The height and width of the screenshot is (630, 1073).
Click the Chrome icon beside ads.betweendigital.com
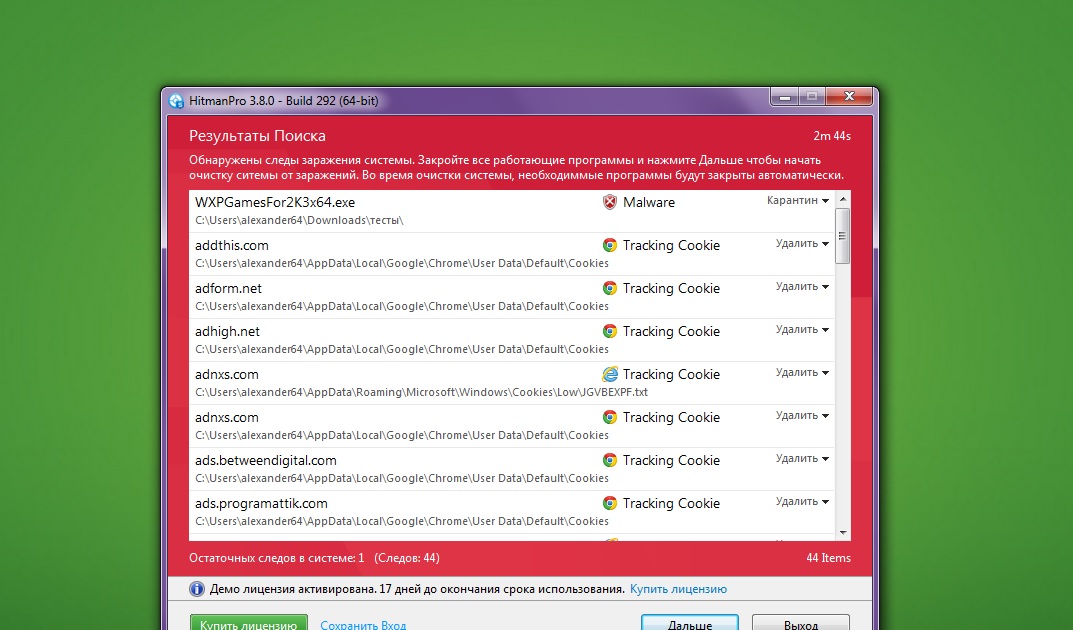coord(610,460)
